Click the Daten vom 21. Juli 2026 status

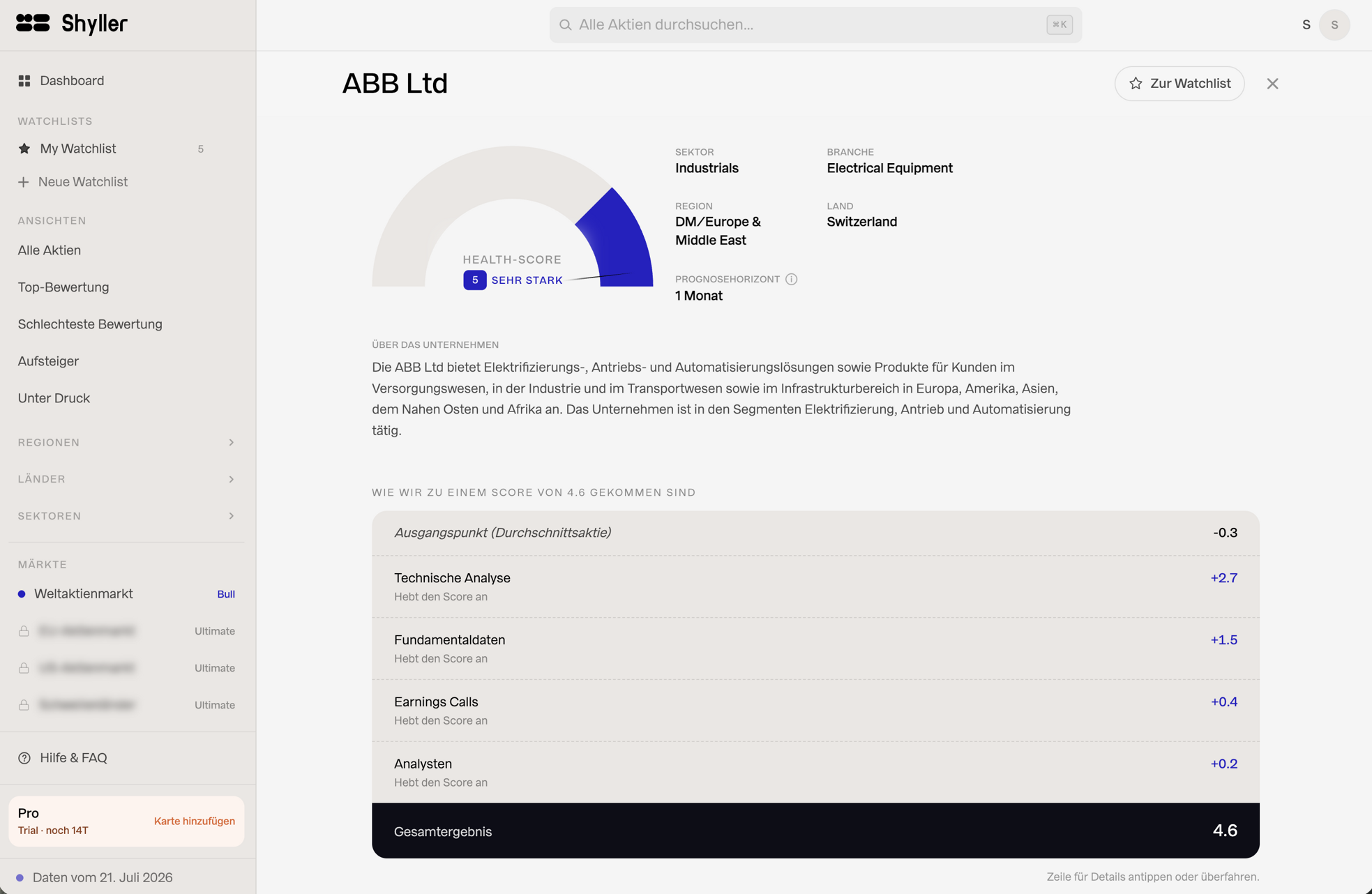[103, 877]
